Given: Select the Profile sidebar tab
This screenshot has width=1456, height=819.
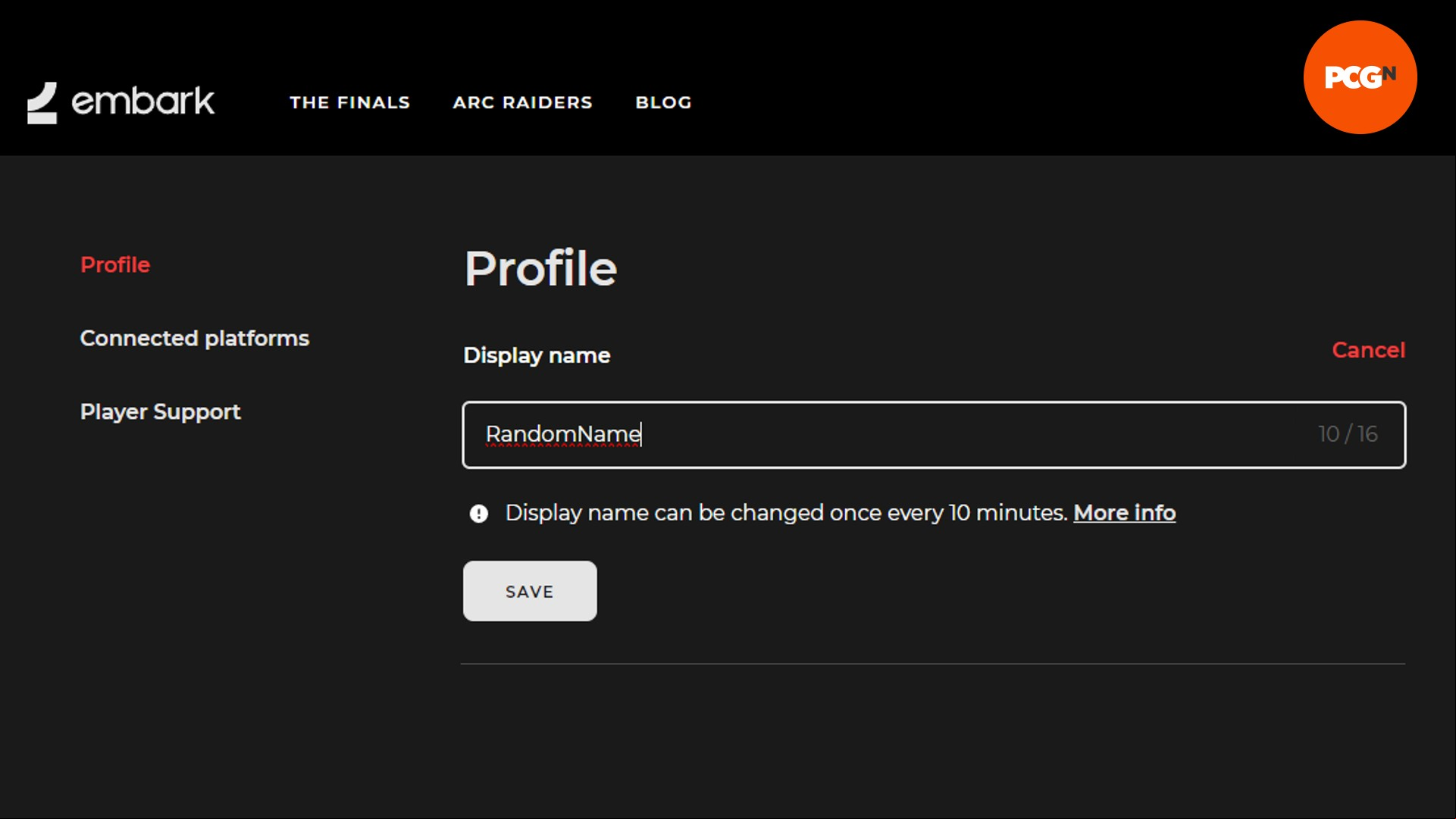Looking at the screenshot, I should pyautogui.click(x=115, y=264).
